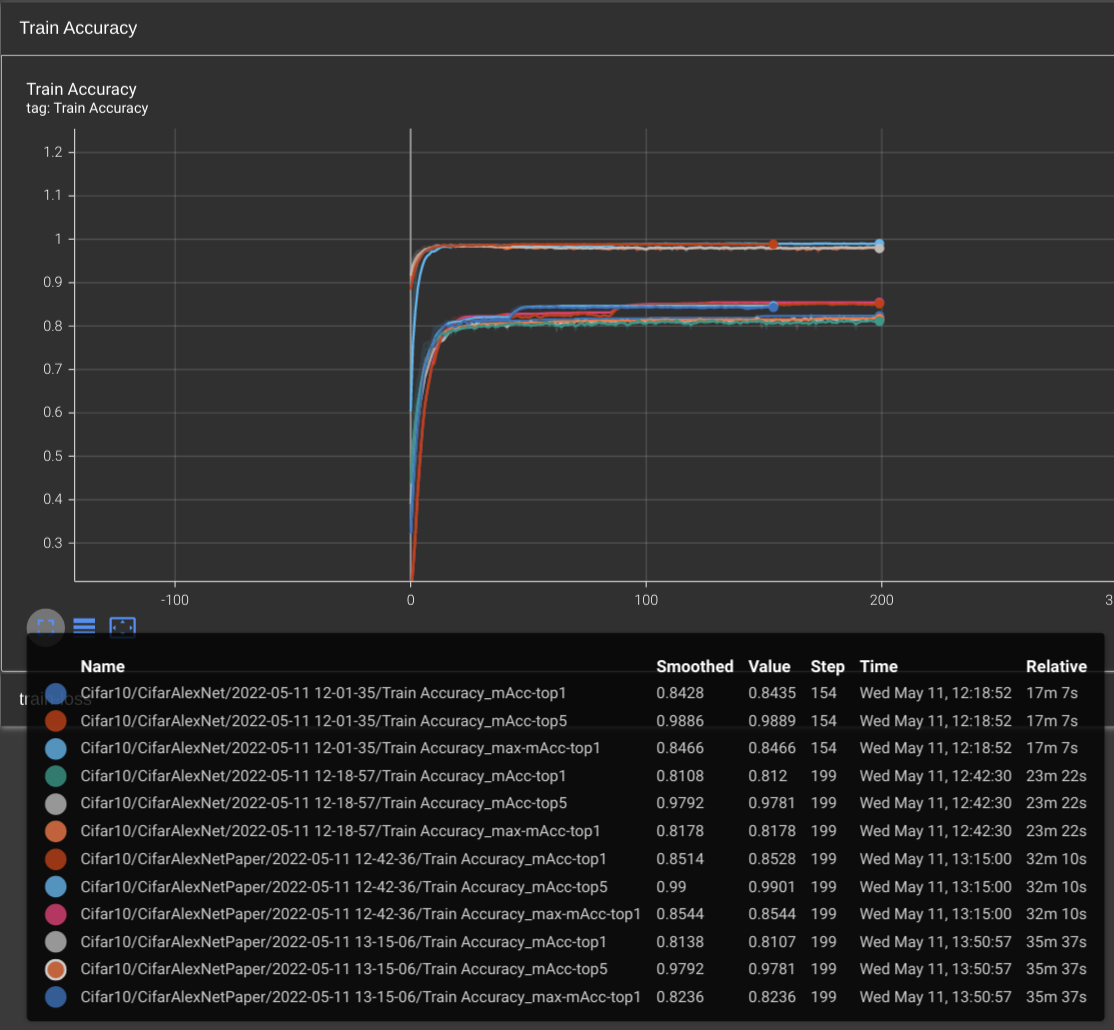Click the Smoothed column header
This screenshot has width=1114, height=1030.
coord(694,666)
